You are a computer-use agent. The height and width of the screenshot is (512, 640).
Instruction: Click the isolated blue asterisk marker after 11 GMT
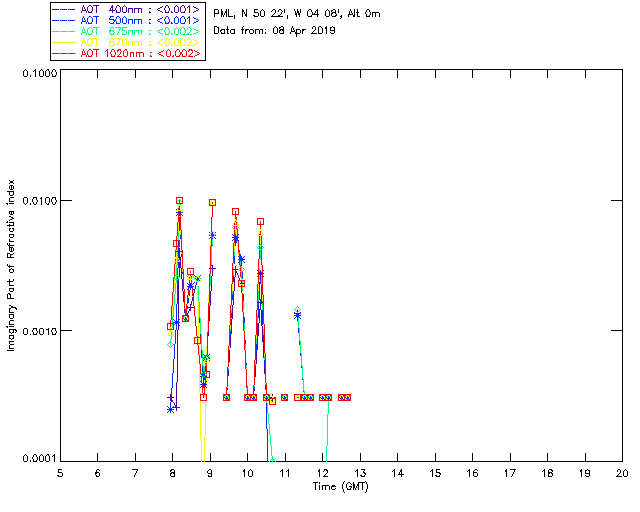(298, 315)
